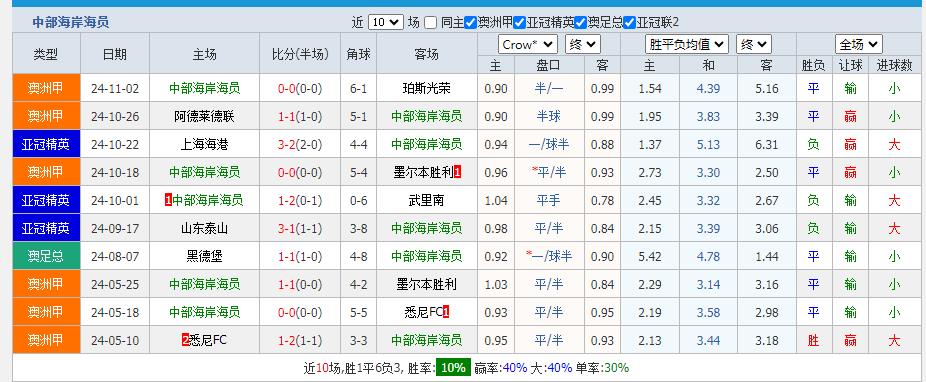926x382 pixels.
Task: Click the 让球 column header
Action: tap(850, 65)
